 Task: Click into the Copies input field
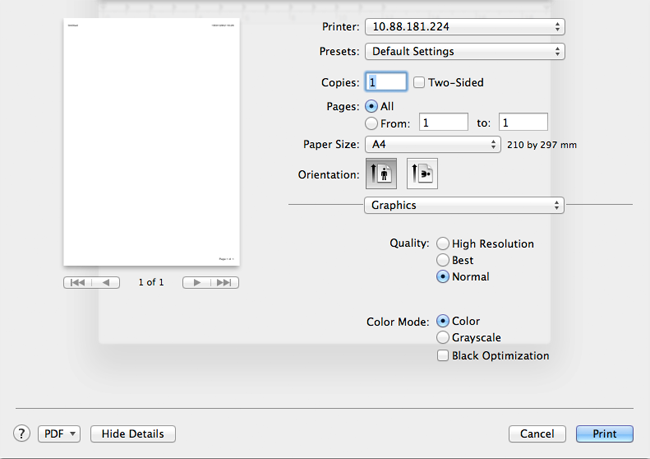pyautogui.click(x=386, y=82)
